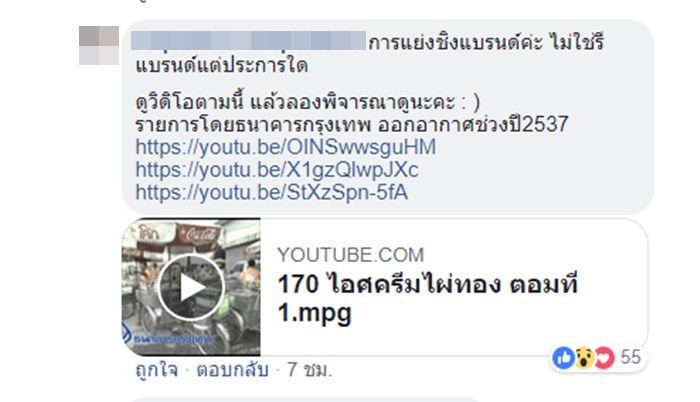Click the Bangkok Bank watermark on the thumbnail

168,337
